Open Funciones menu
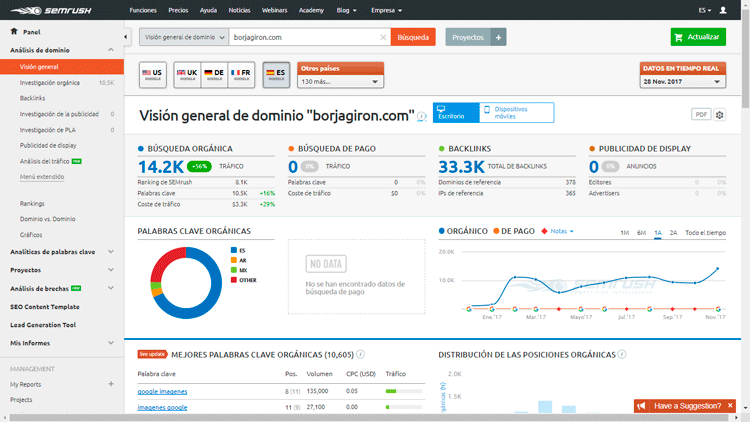The image size is (750, 422). (x=143, y=10)
